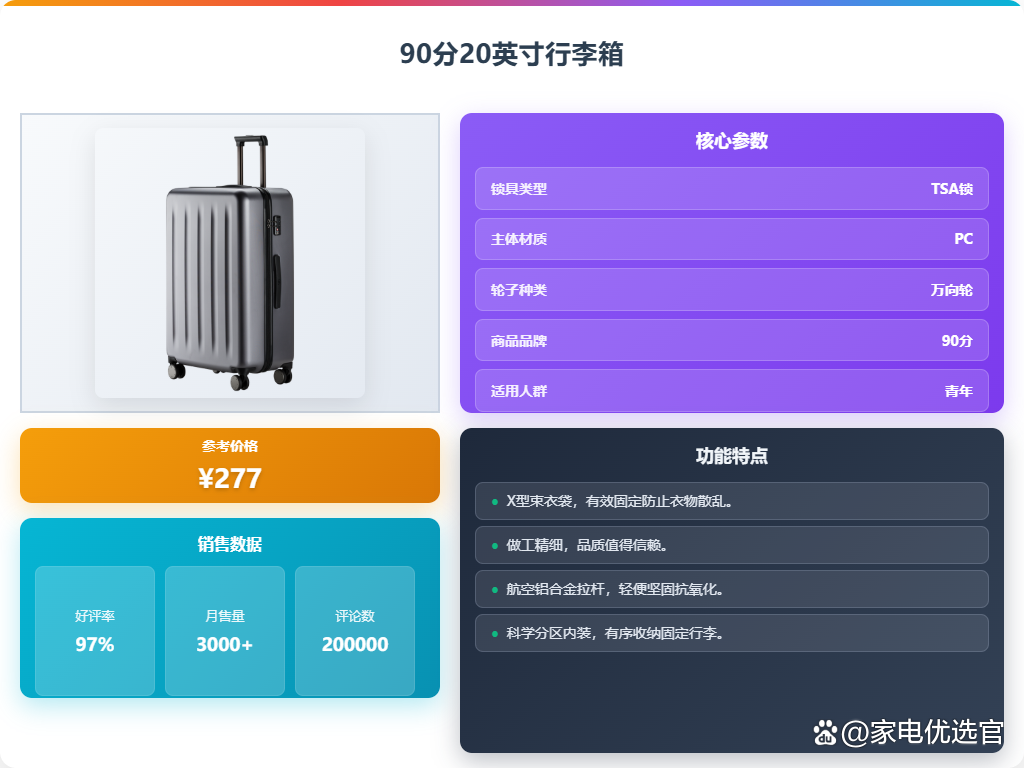
Task: Select the 主体材质 PC row
Action: pyautogui.click(x=731, y=239)
